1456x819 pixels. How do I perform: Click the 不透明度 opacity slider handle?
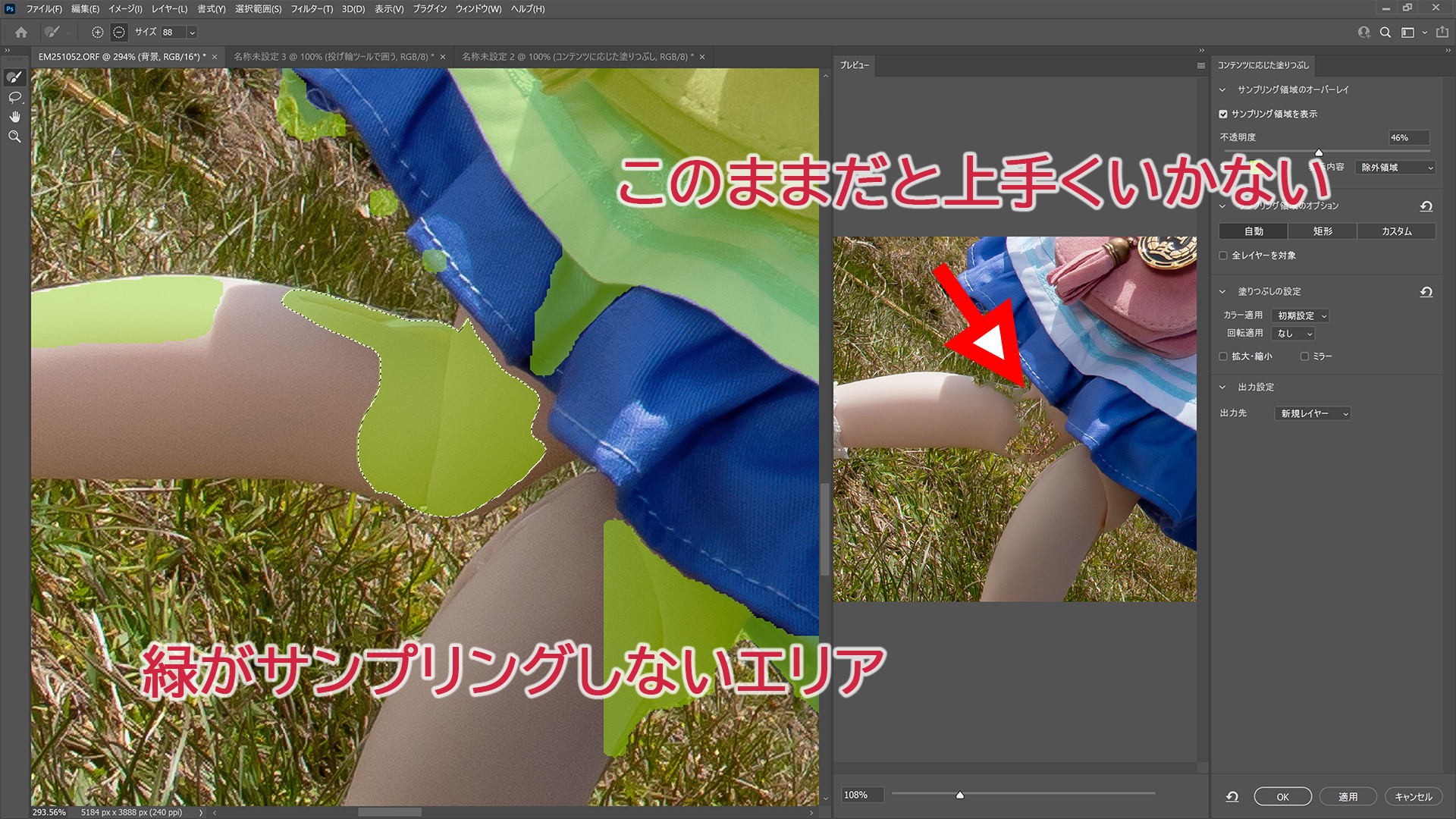point(1319,152)
